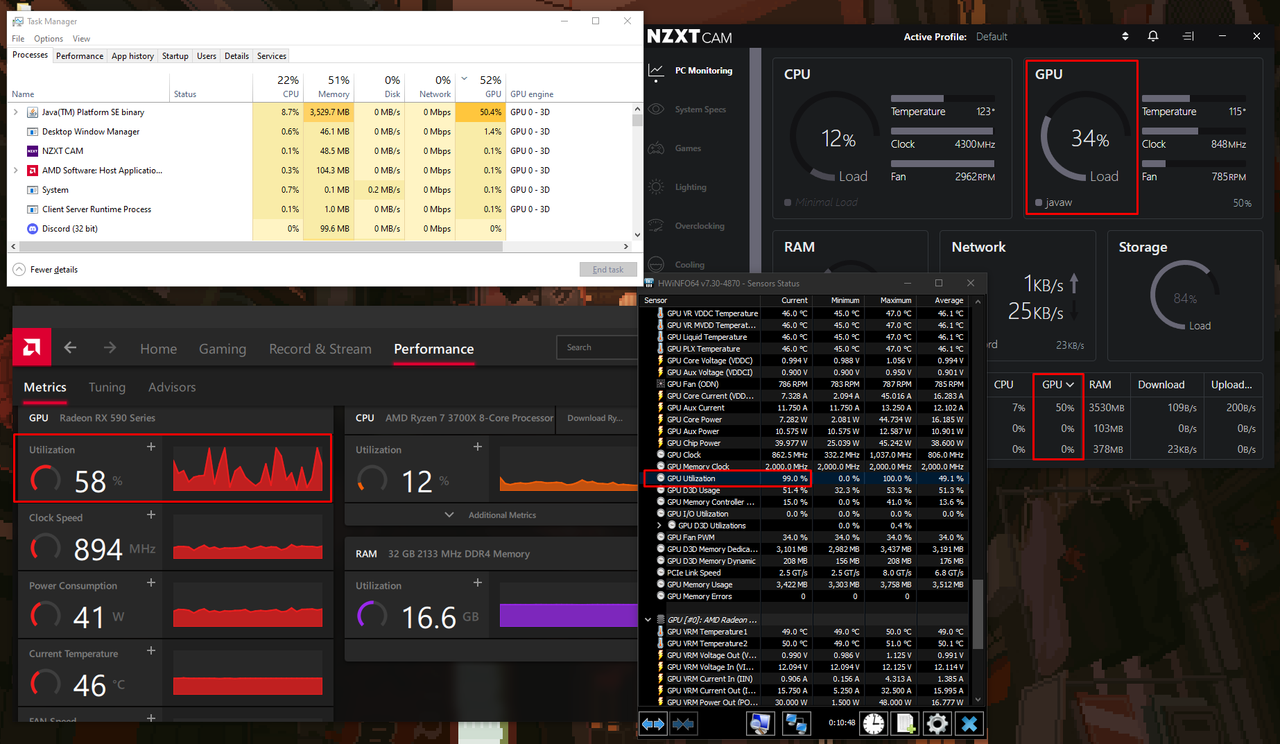The image size is (1280, 744).
Task: Open NZXT CAM notifications bell
Action: (1155, 36)
